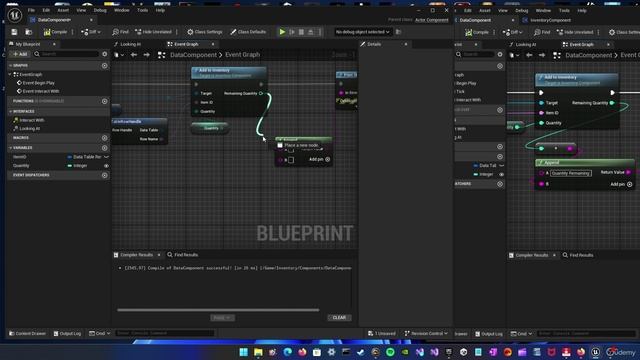This screenshot has height=360, width=640.
Task: Open the File menu in left window
Action: click(x=31, y=10)
